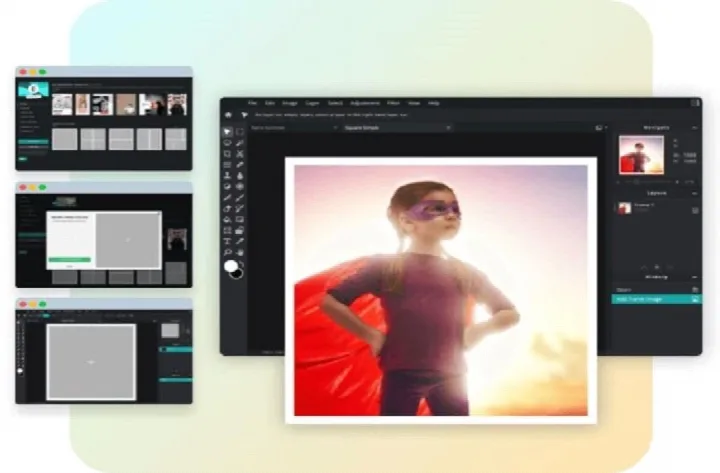Image resolution: width=720 pixels, height=473 pixels.
Task: Open the Image menu
Action: (290, 103)
